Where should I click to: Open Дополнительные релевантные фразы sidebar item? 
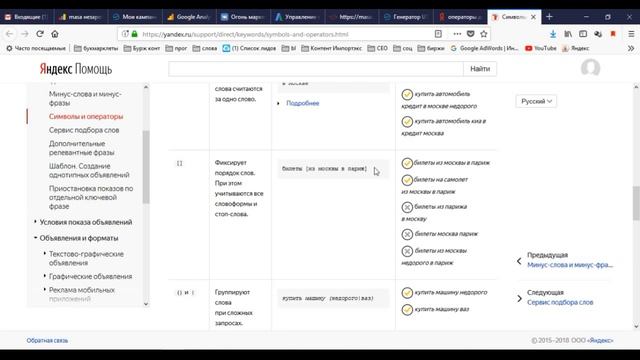coord(82,148)
